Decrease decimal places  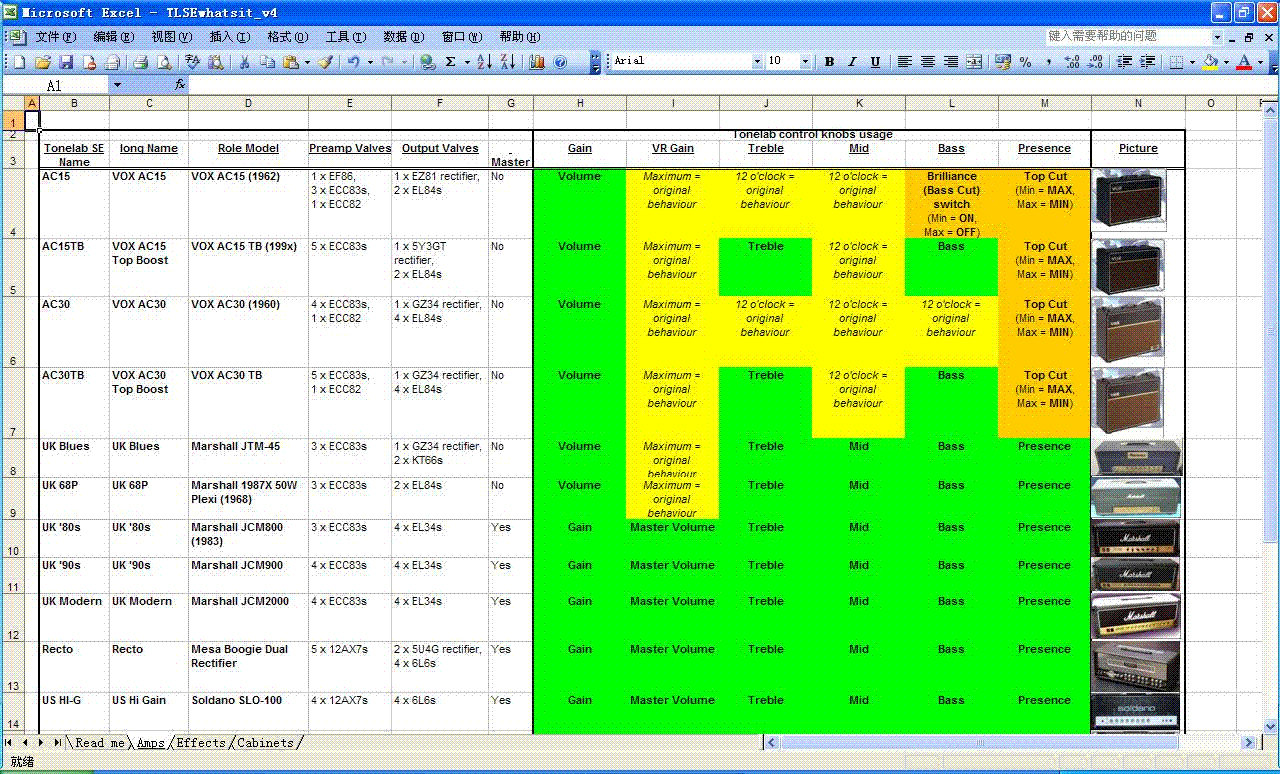click(x=1096, y=62)
